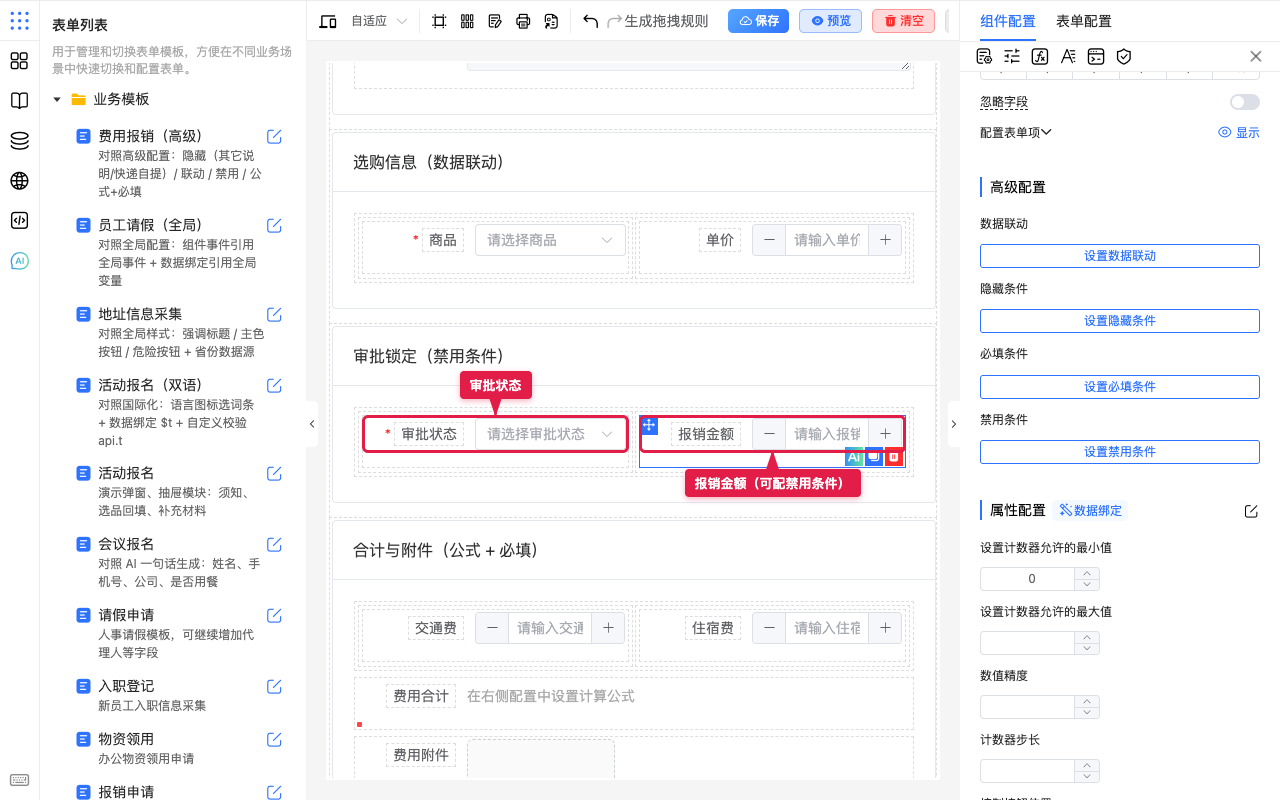Click 设置数据联动 button

(1120, 256)
